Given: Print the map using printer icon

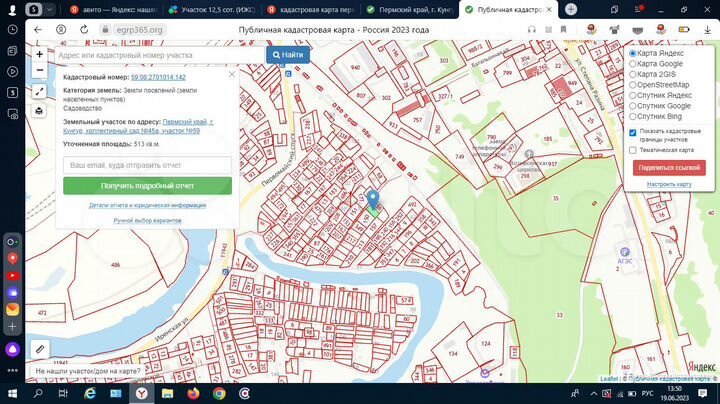Looking at the screenshot, I should click(39, 111).
